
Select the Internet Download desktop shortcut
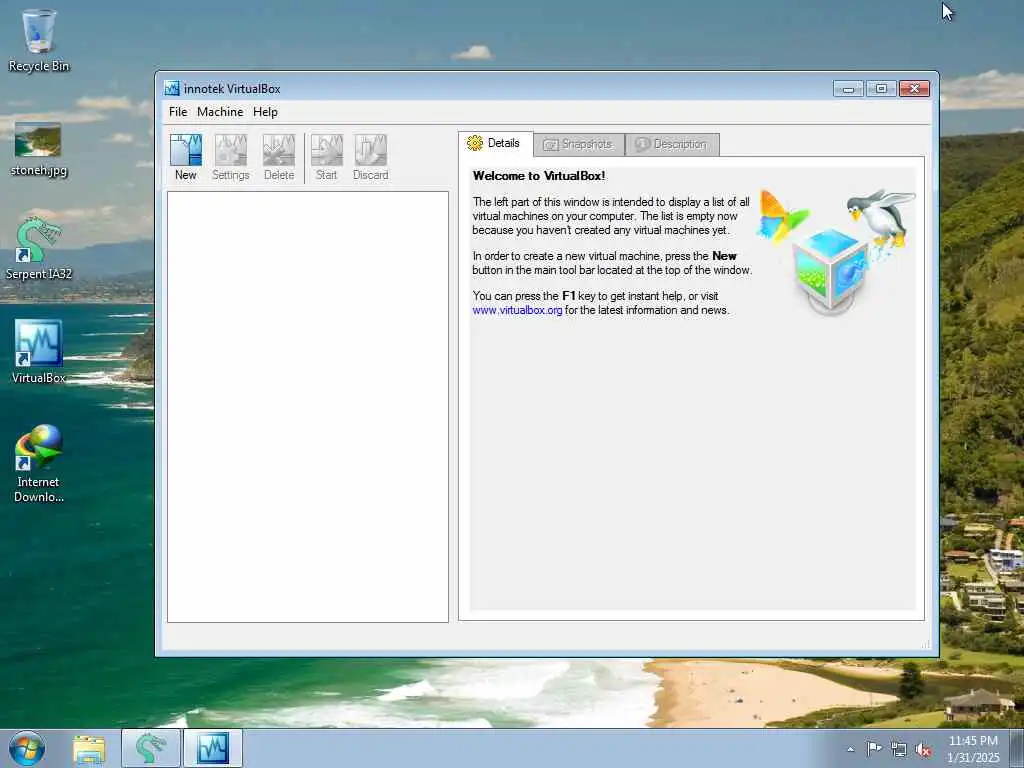coord(39,464)
